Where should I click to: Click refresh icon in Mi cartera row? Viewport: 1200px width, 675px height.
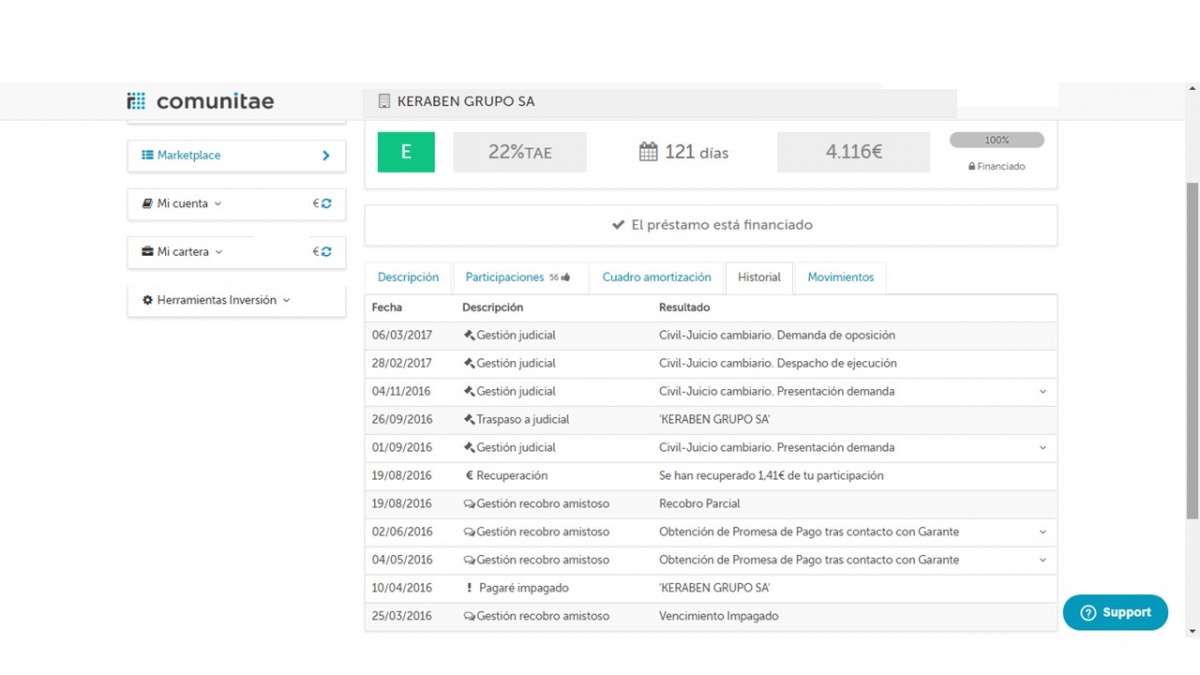(x=326, y=252)
